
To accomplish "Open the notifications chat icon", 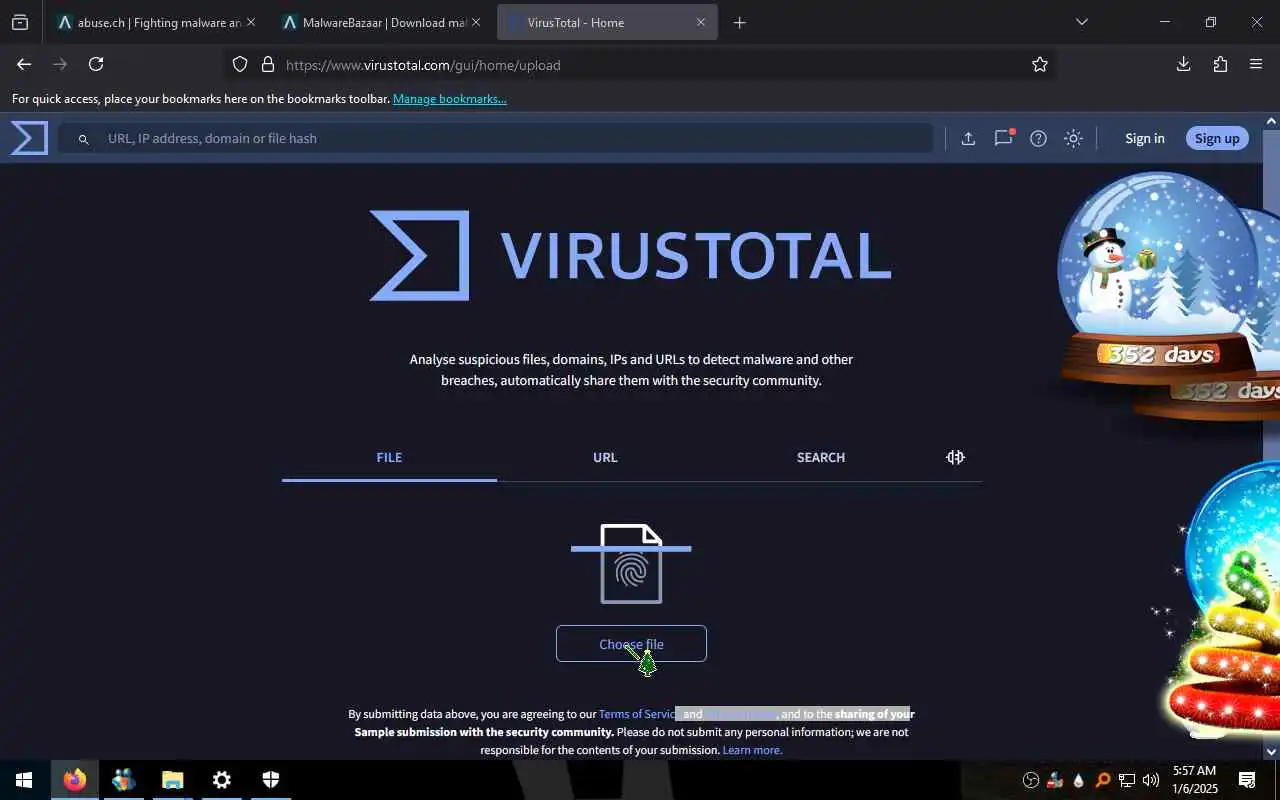I will (x=1003, y=138).
